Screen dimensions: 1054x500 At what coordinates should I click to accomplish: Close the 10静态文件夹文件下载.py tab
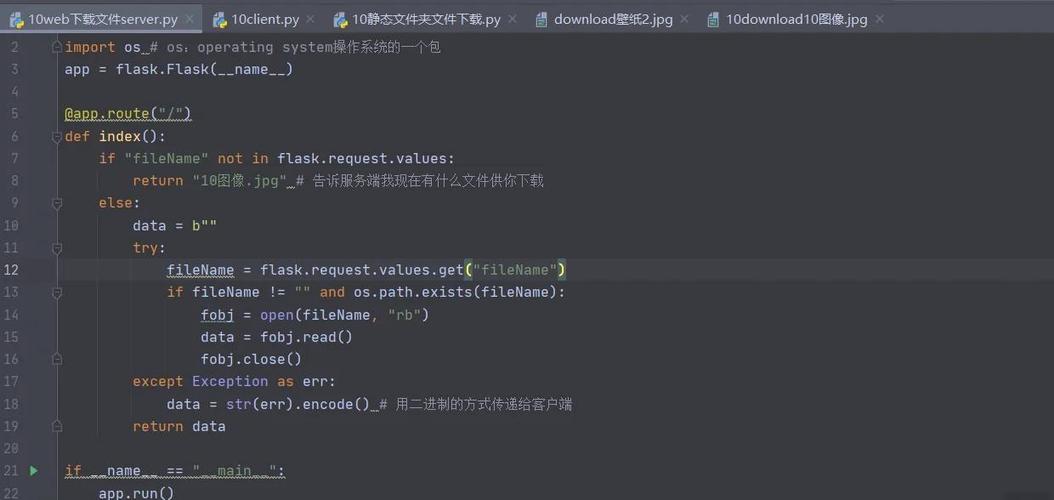pos(514,19)
